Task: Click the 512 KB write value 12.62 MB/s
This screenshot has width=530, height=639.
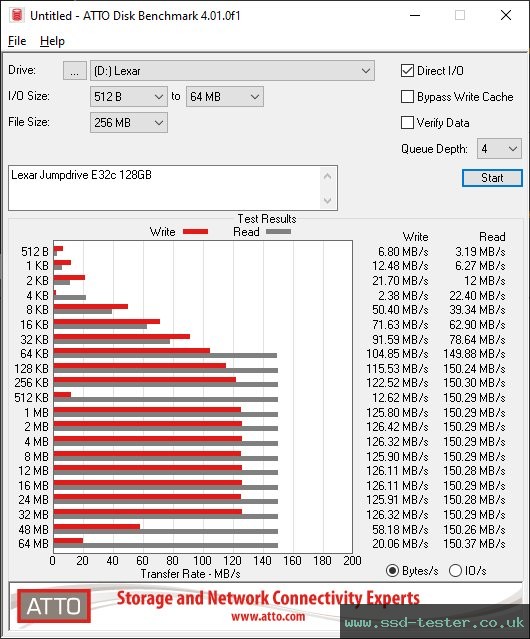Action: tap(400, 398)
